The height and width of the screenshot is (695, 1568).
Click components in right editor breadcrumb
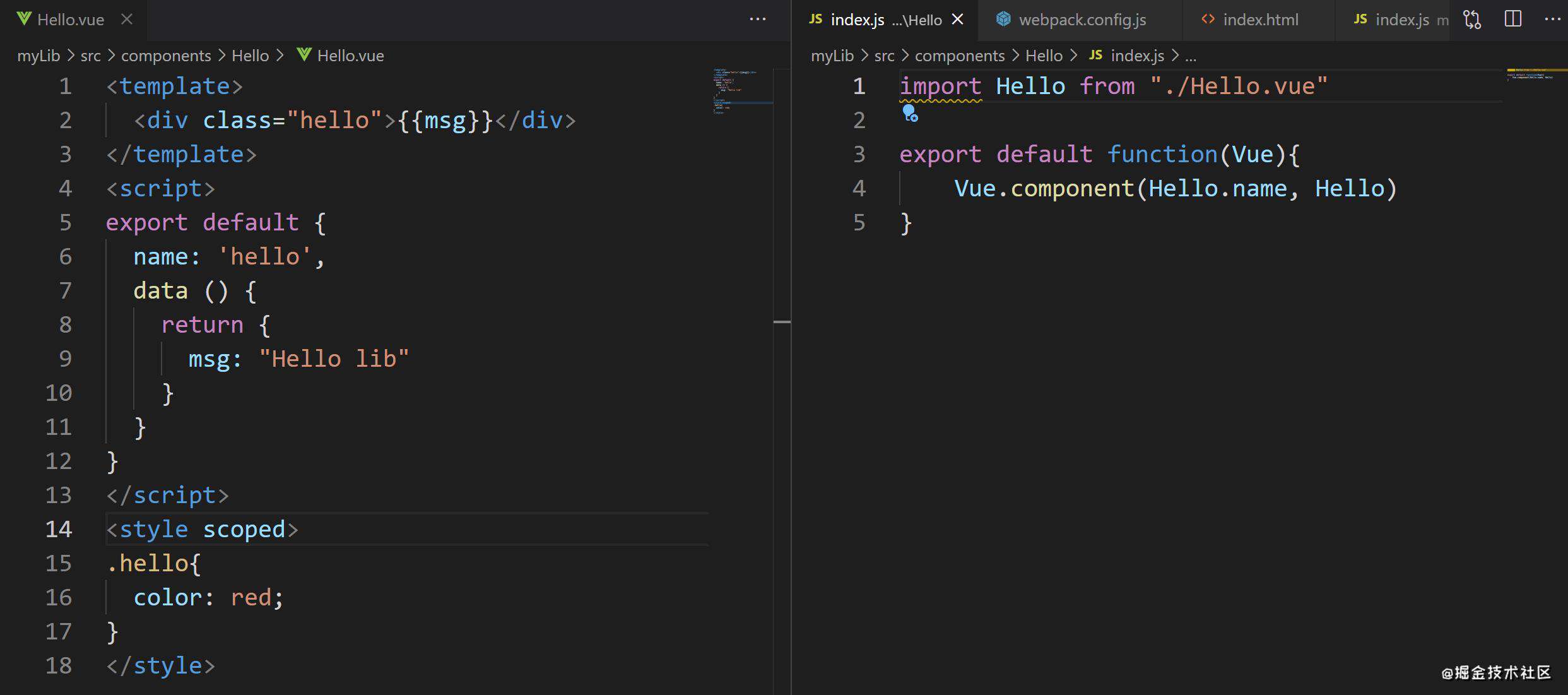click(x=960, y=56)
